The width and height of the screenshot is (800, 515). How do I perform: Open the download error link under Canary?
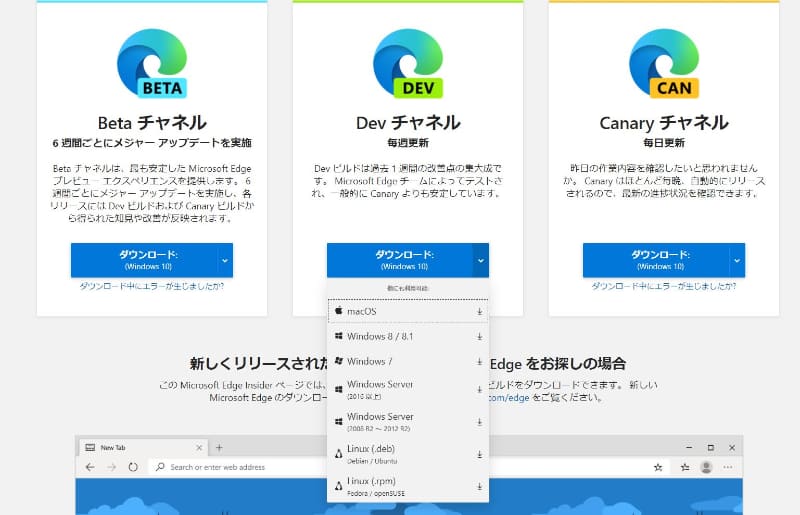[664, 286]
